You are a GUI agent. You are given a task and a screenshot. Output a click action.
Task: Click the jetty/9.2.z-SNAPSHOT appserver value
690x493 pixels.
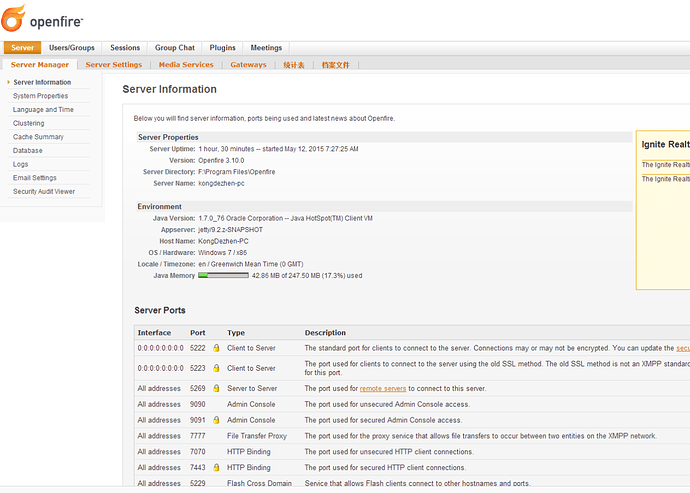pyautogui.click(x=230, y=230)
